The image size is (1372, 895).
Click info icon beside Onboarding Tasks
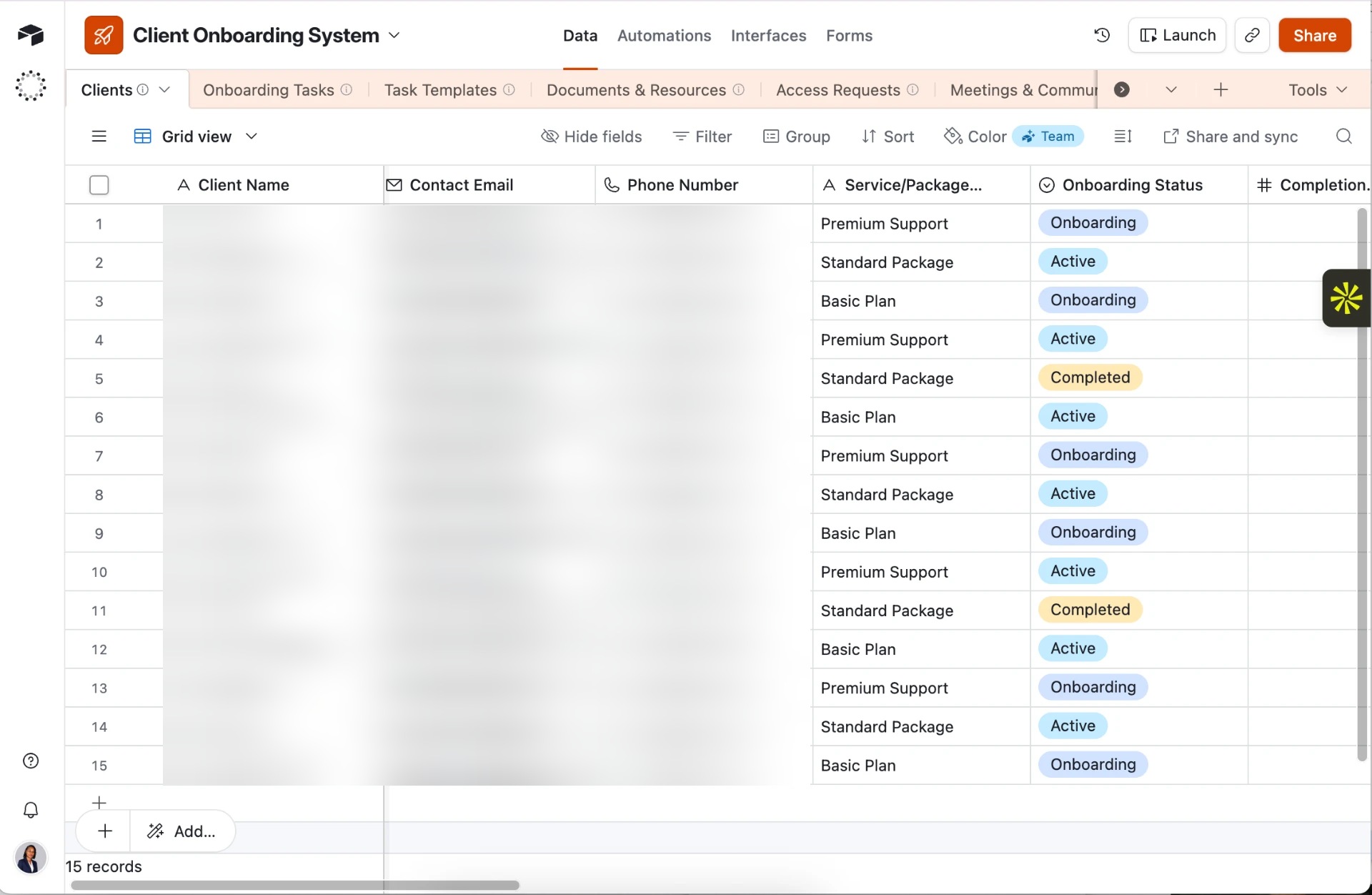pyautogui.click(x=347, y=89)
